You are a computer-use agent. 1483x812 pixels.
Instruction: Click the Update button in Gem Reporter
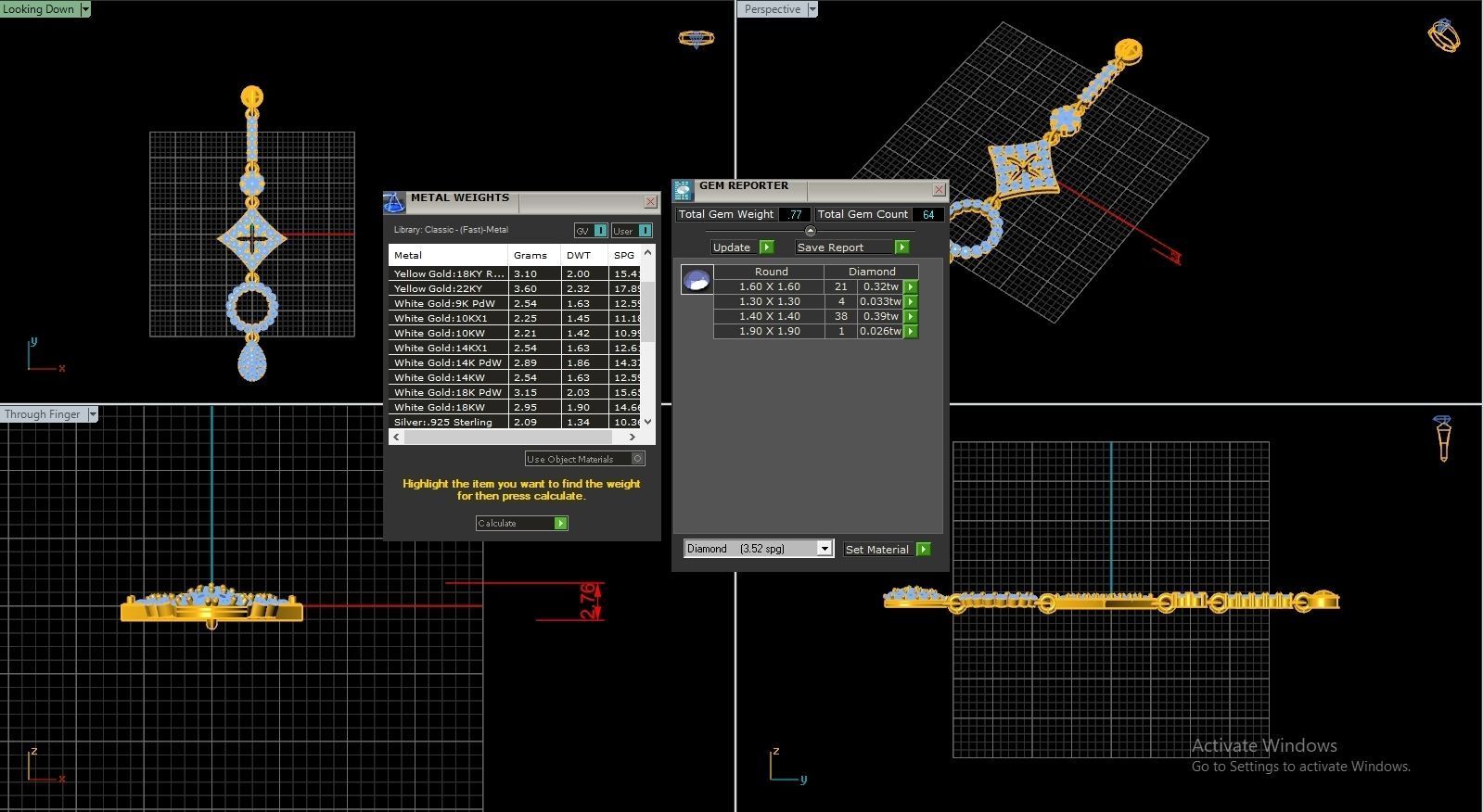point(742,247)
